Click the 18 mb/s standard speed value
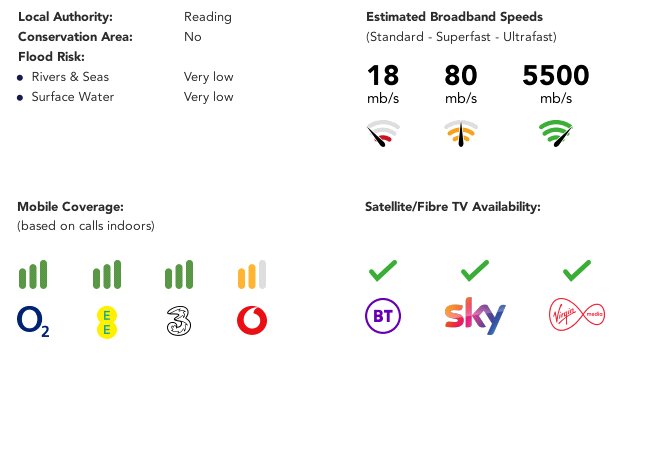This screenshot has width=645, height=462. (x=383, y=84)
